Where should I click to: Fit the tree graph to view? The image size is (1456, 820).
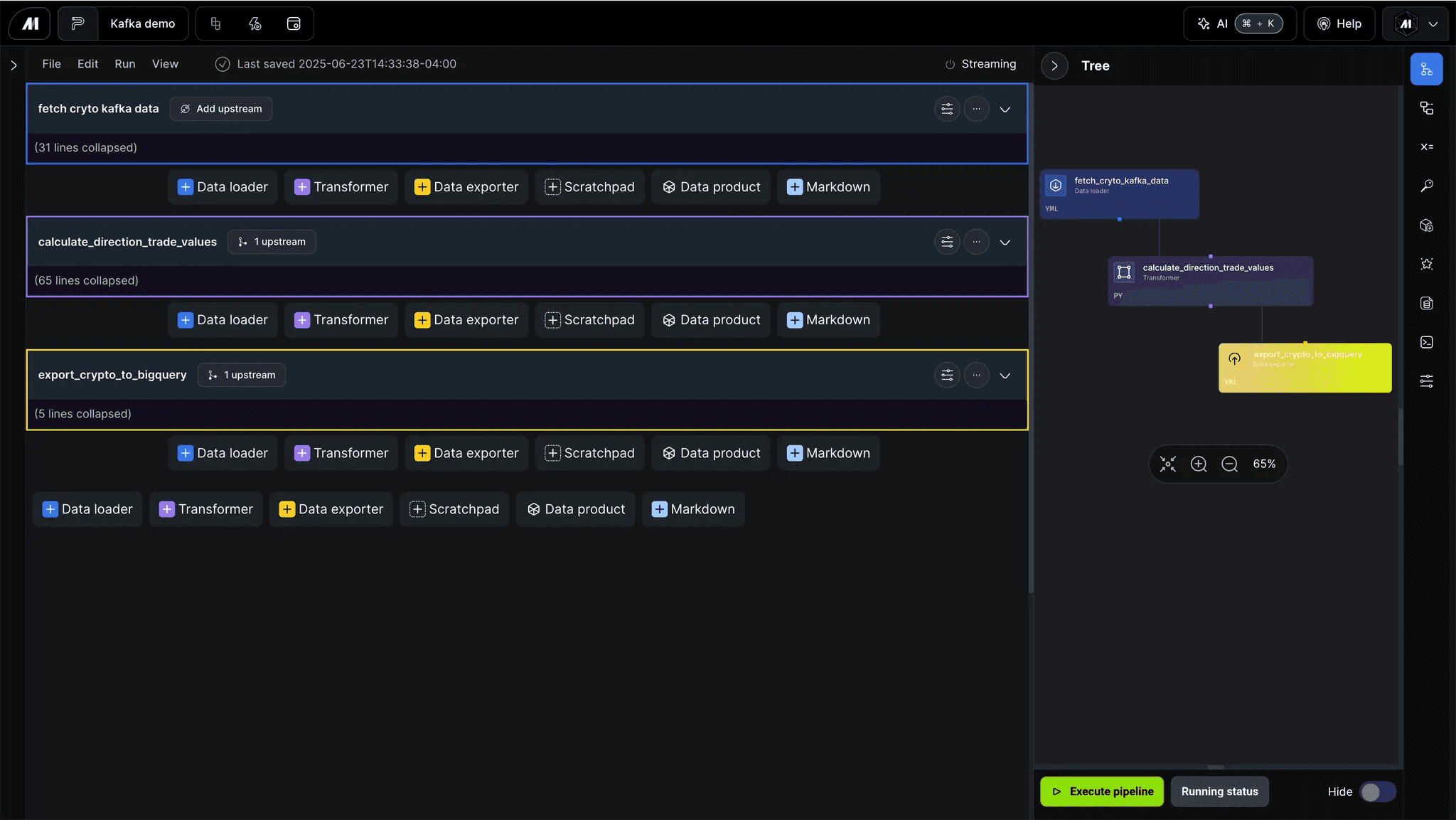(x=1167, y=464)
